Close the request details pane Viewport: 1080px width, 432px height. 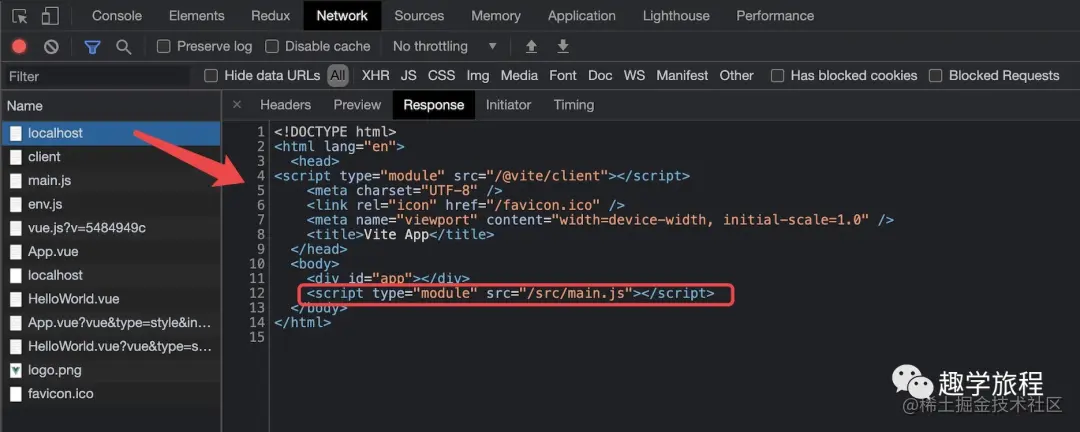pos(237,105)
